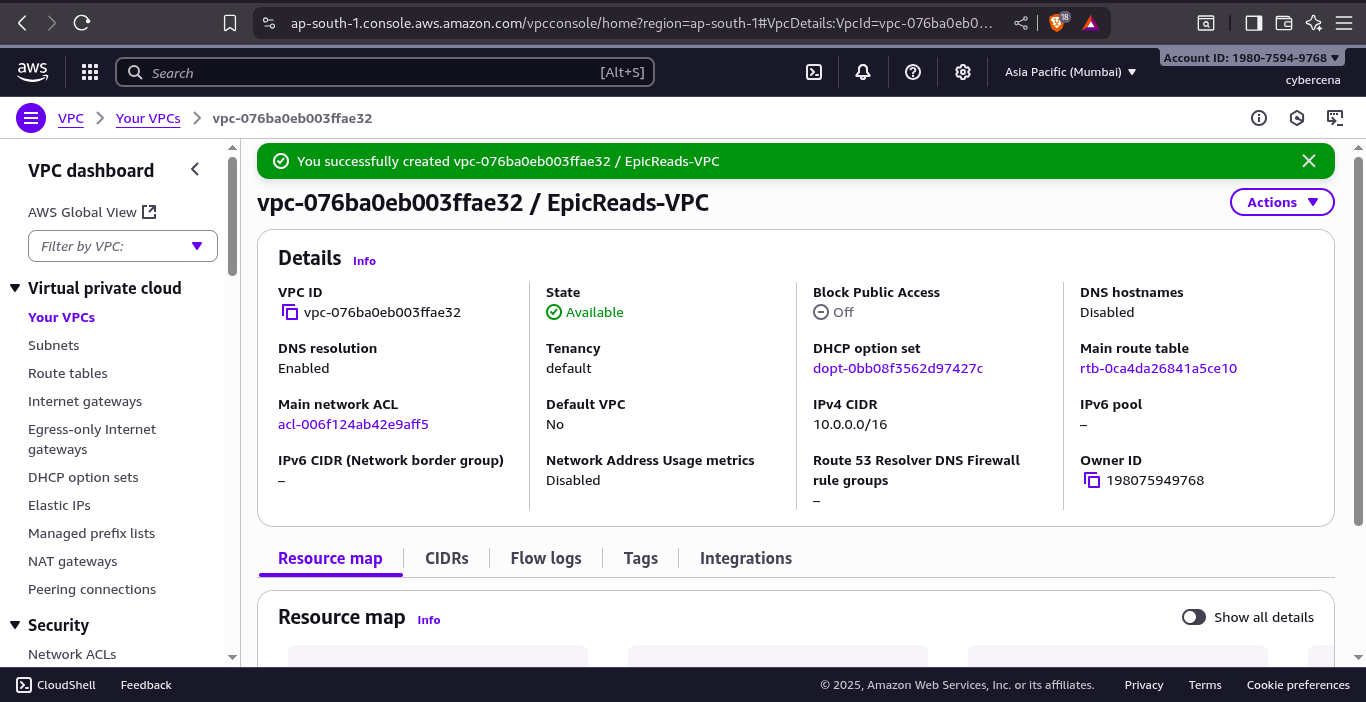Click the hexagon preferences icon near breadcrumbs

1297,118
